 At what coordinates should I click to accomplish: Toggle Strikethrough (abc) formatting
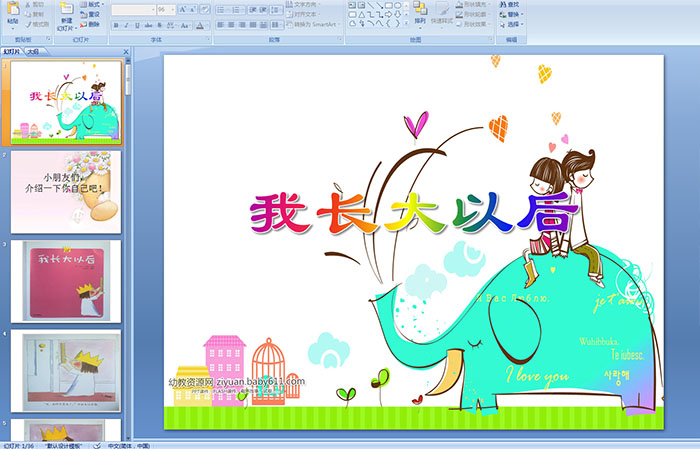point(149,25)
